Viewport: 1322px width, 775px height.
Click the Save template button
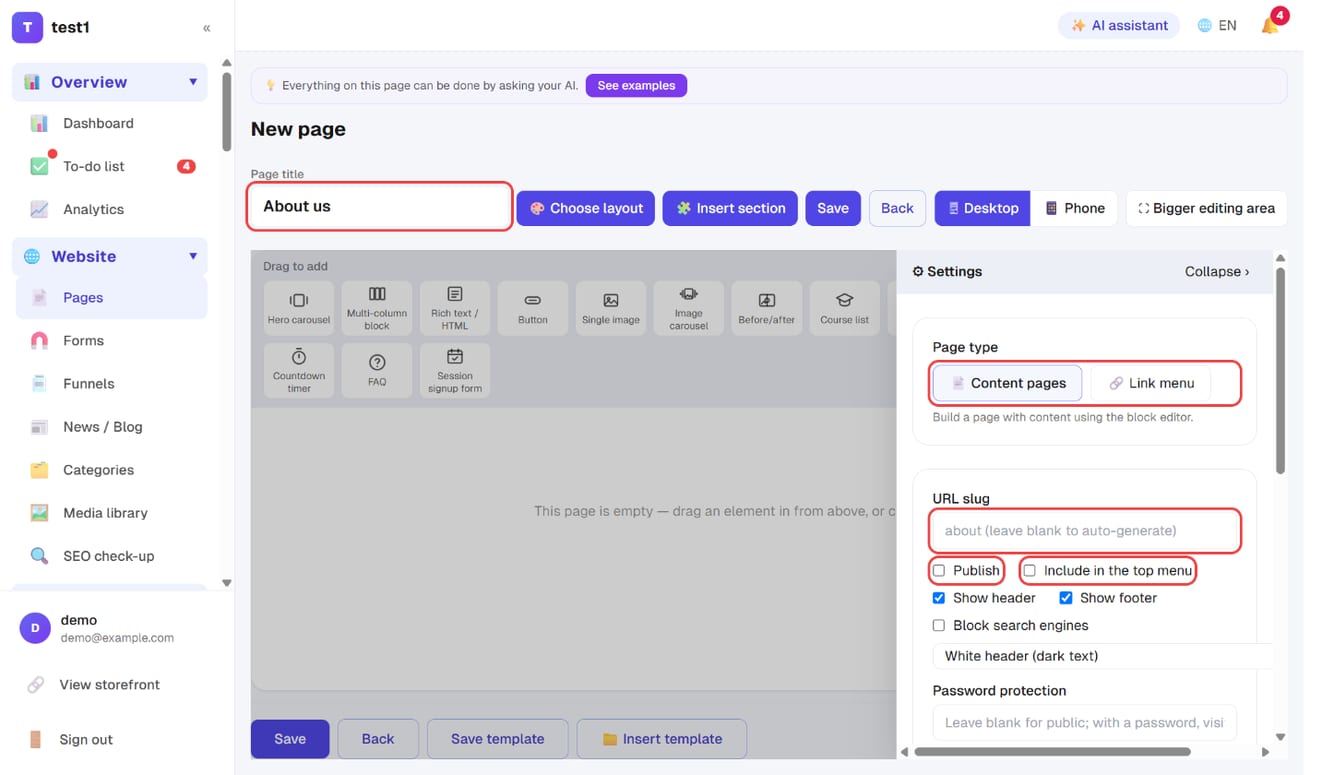coord(498,739)
